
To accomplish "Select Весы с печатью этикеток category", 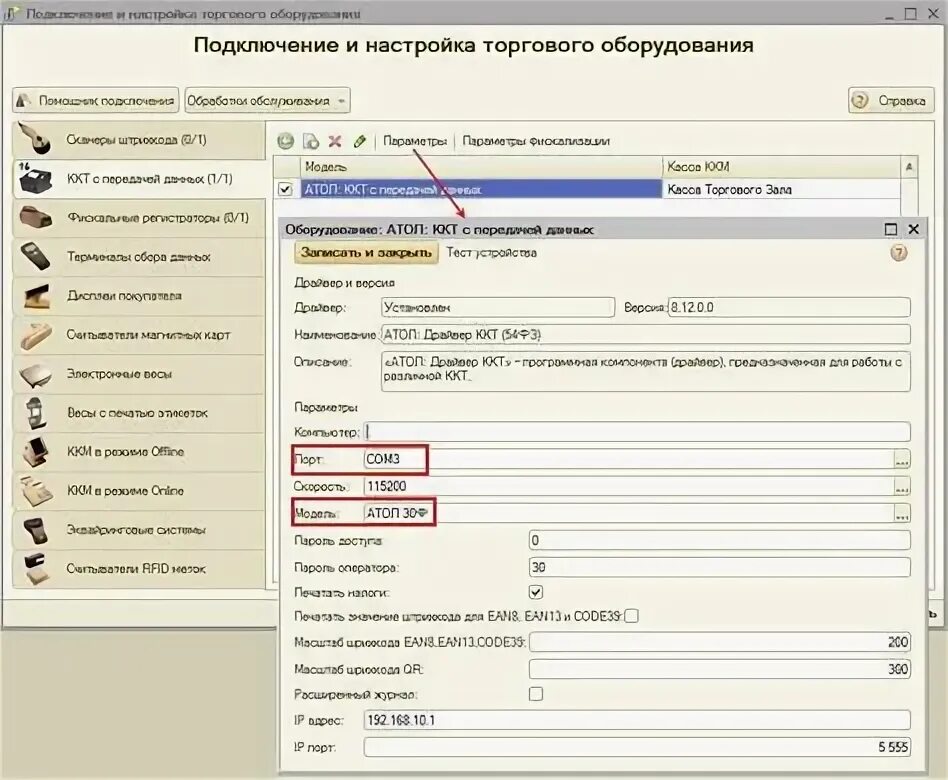I will tap(138, 412).
